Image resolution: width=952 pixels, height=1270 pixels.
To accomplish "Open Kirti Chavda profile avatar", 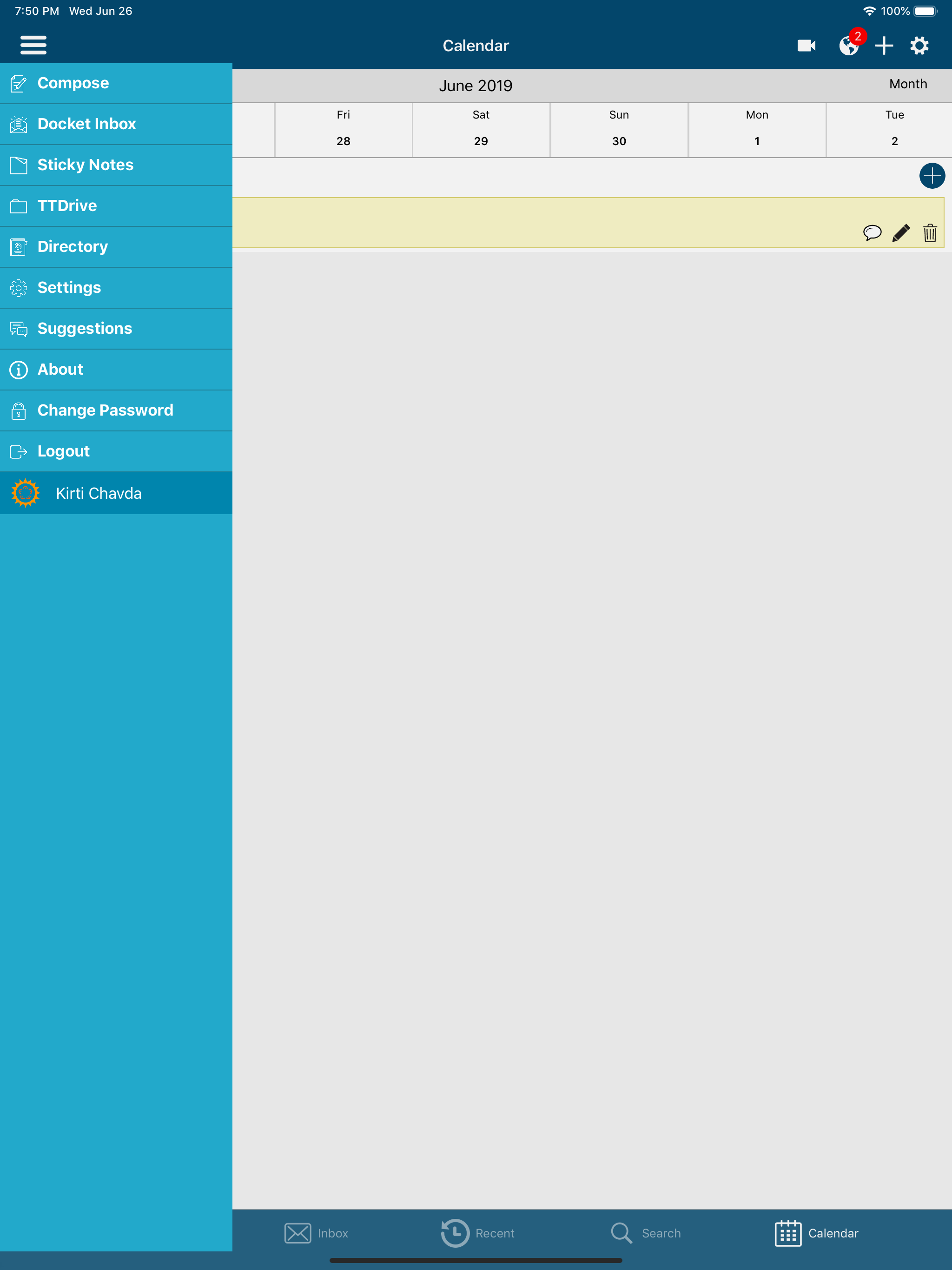I will point(25,493).
